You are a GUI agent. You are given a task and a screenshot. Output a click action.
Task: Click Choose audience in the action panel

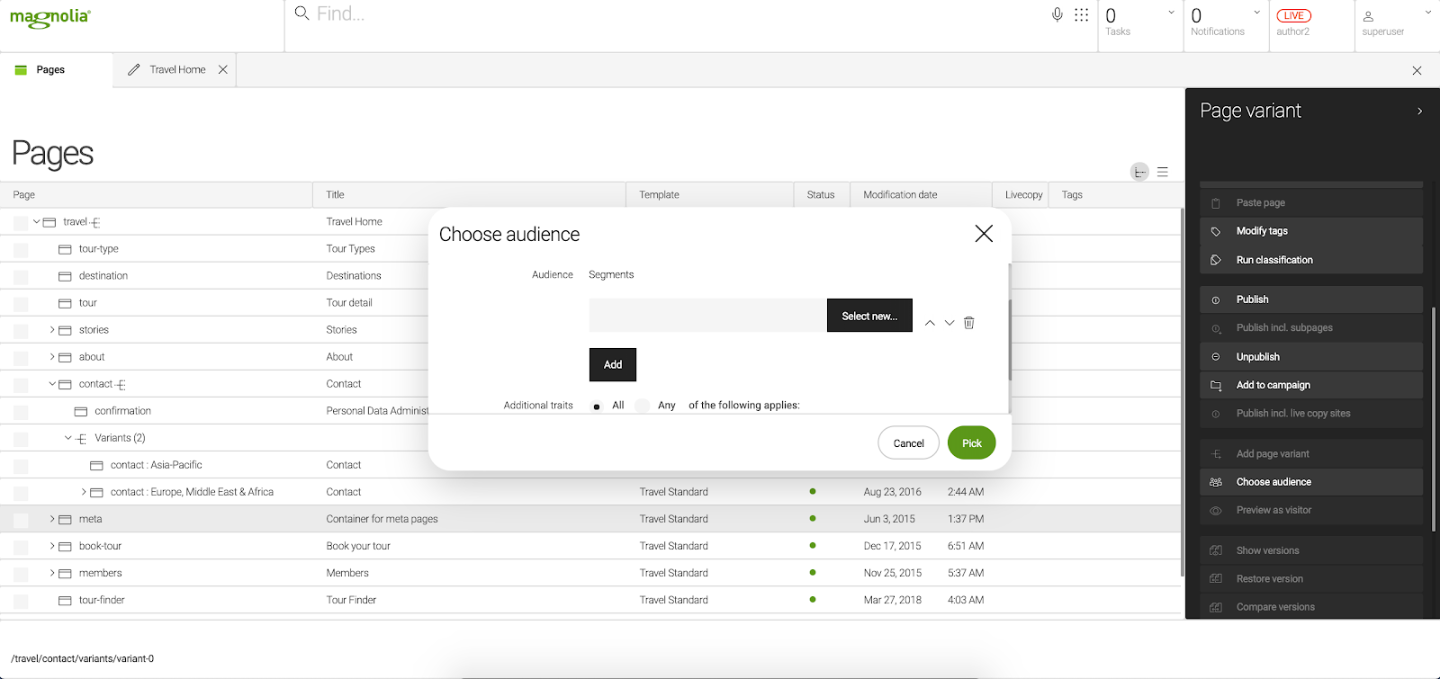point(1273,482)
